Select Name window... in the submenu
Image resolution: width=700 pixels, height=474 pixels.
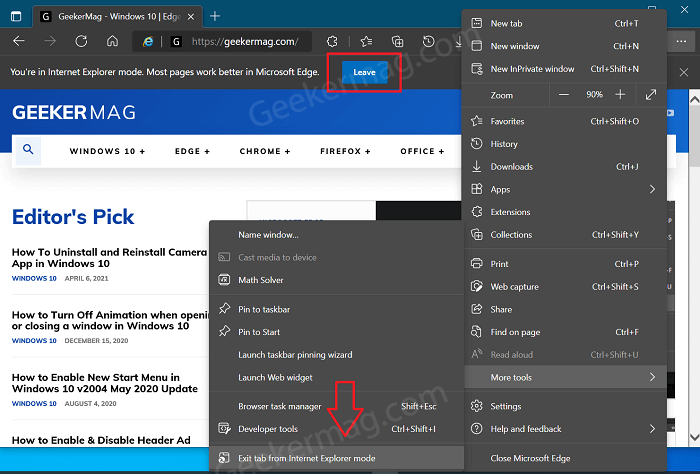point(337,235)
